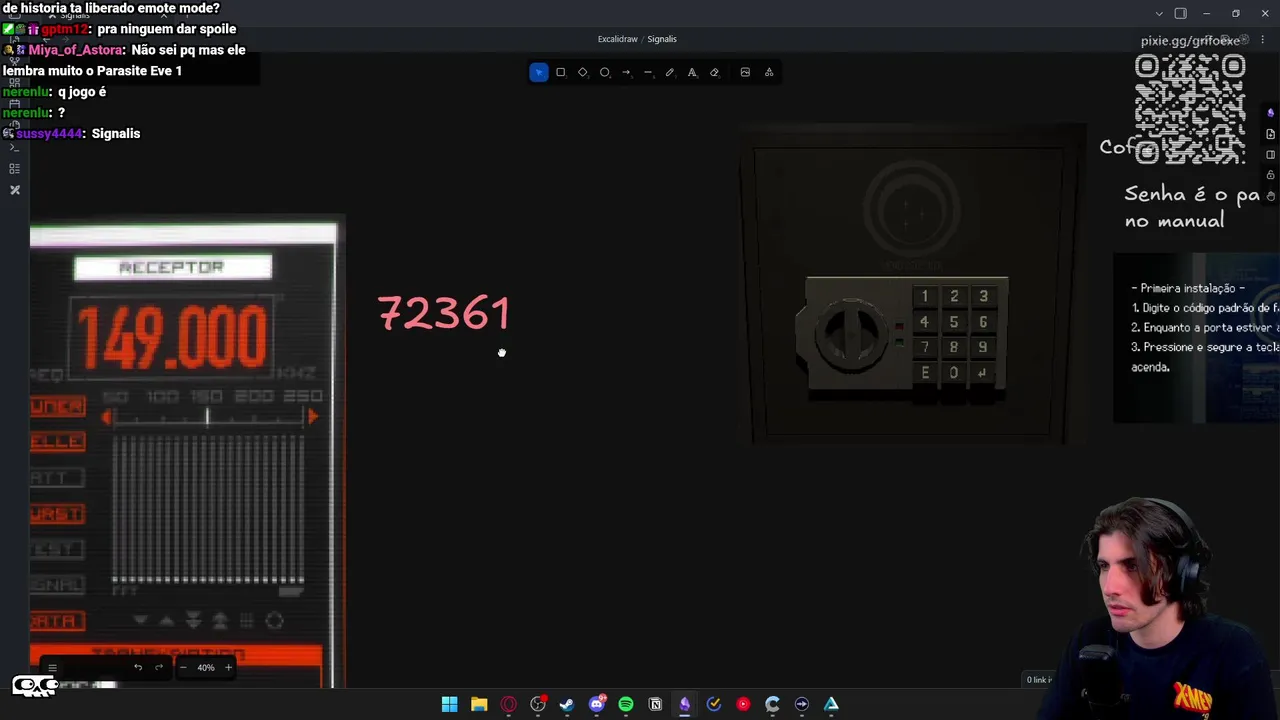This screenshot has height=720, width=1280.
Task: Choose the Insert image tool
Action: point(745,72)
